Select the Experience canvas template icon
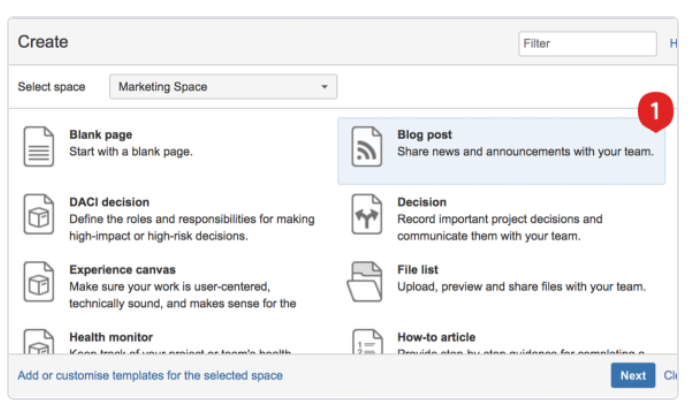The height and width of the screenshot is (400, 688). (39, 281)
